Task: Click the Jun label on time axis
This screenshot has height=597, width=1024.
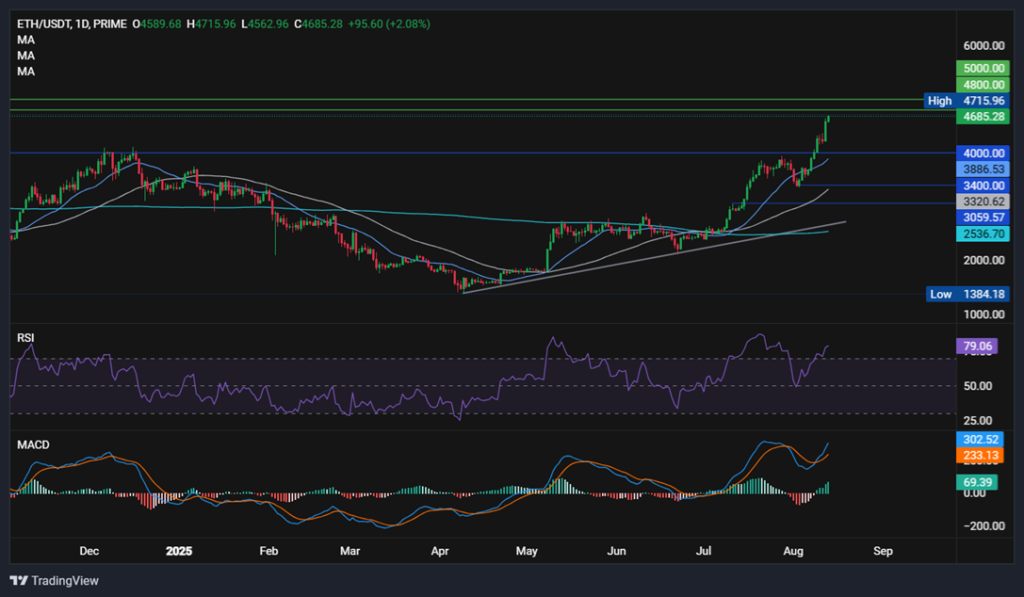Action: point(616,551)
